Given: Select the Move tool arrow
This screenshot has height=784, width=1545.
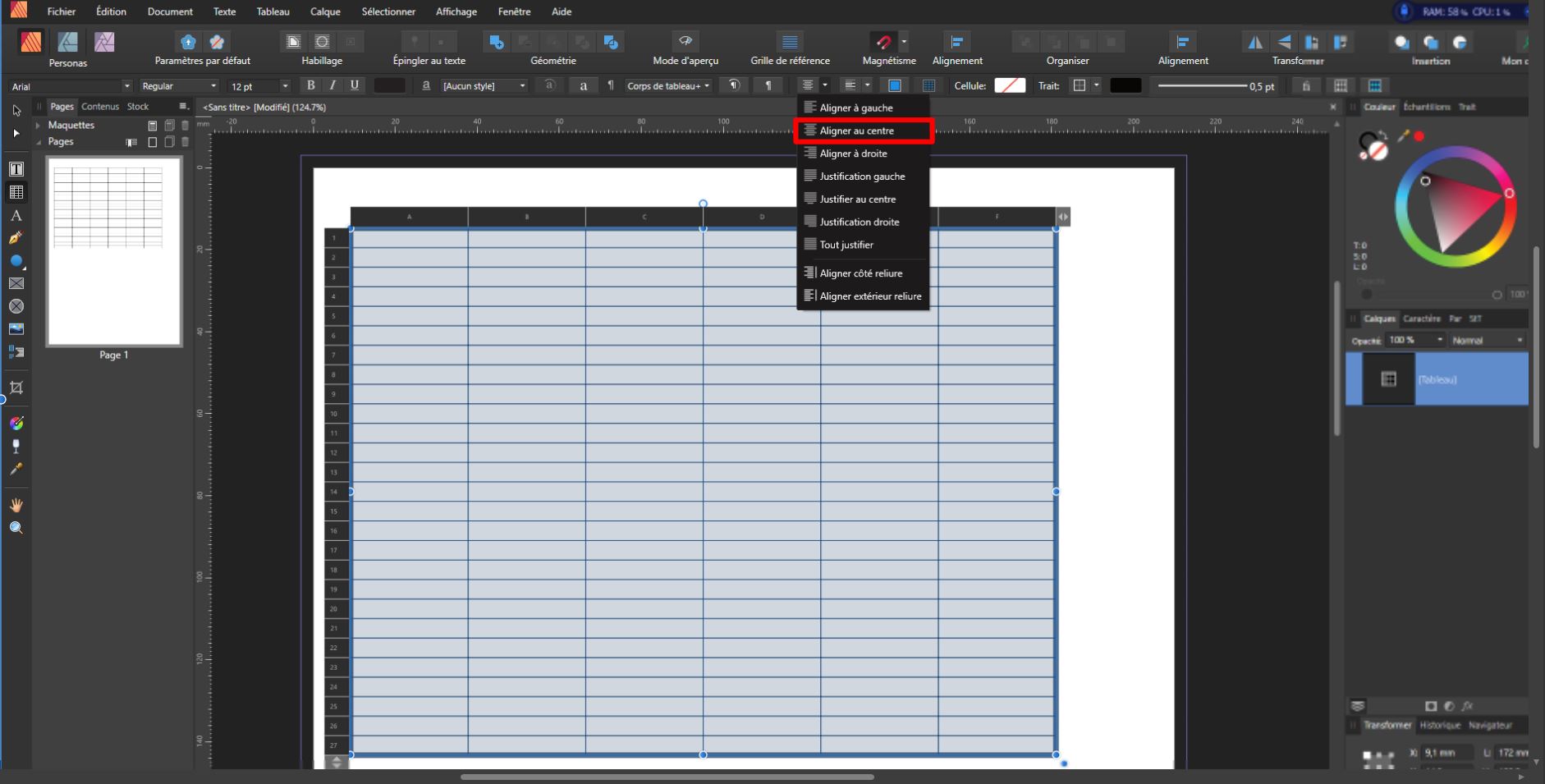Looking at the screenshot, I should [x=16, y=110].
